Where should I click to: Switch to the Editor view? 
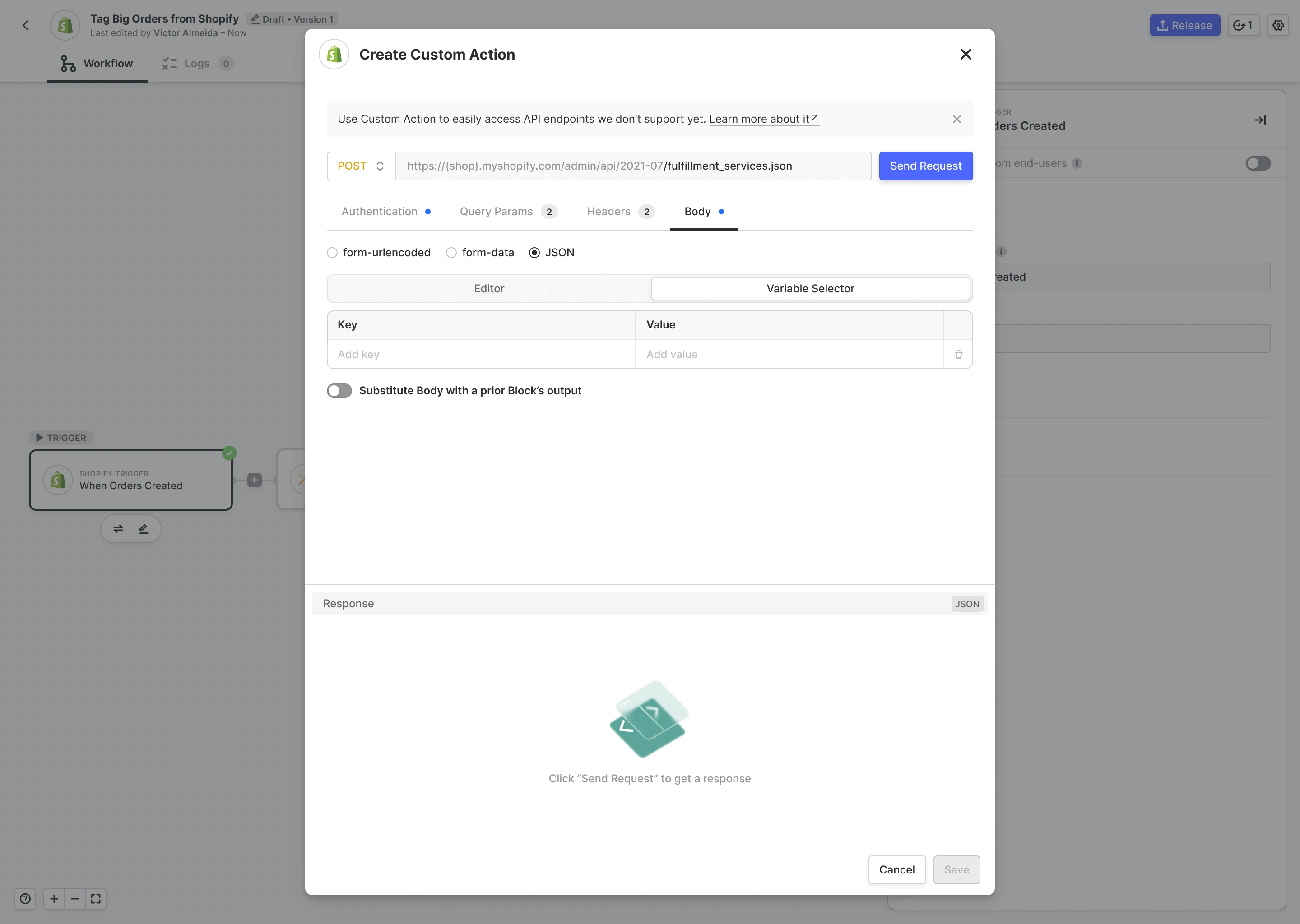pos(489,288)
